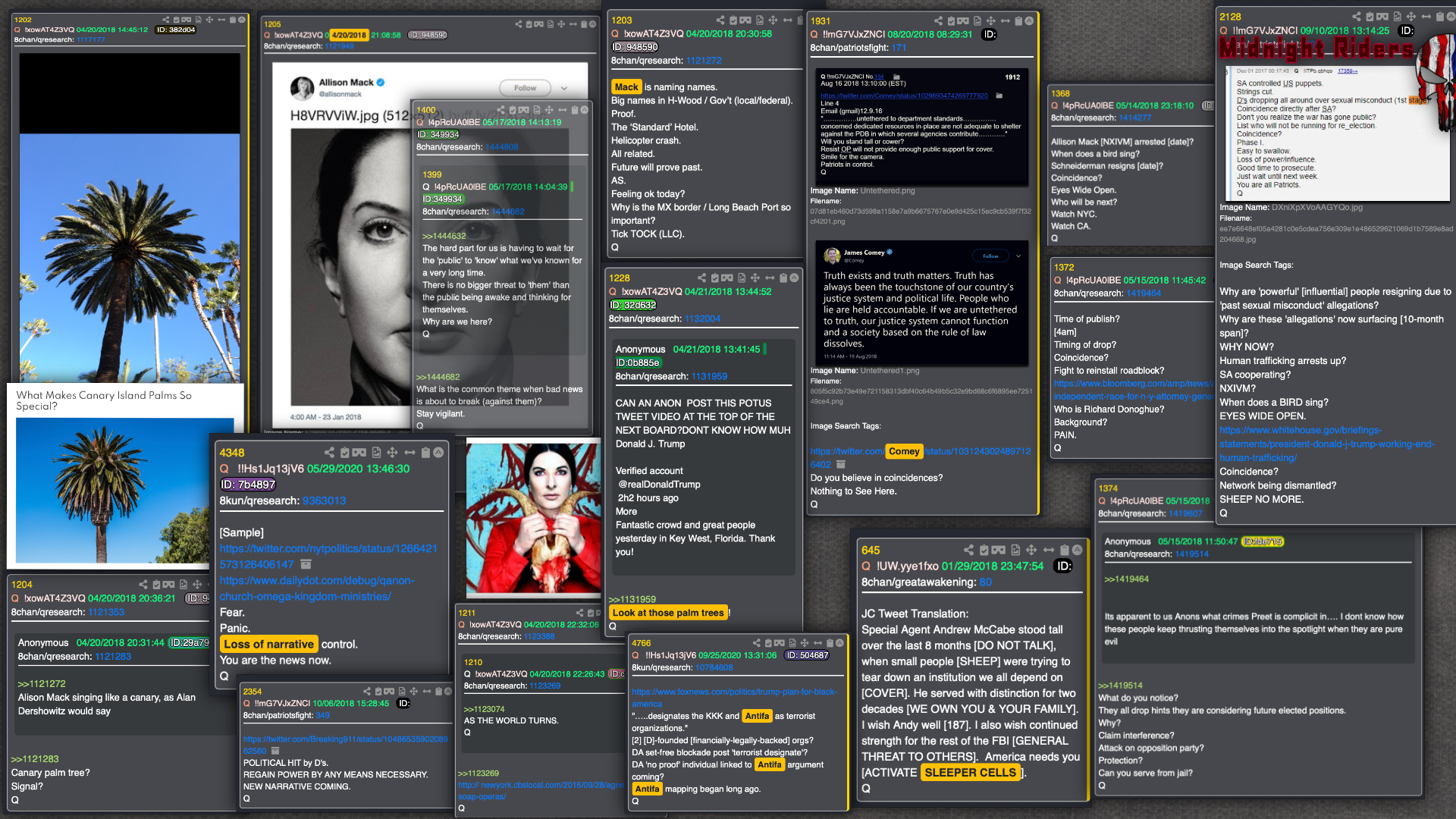1456x819 pixels.
Task: Collapse post 1931 using the circled up arrow
Action: point(1029,21)
